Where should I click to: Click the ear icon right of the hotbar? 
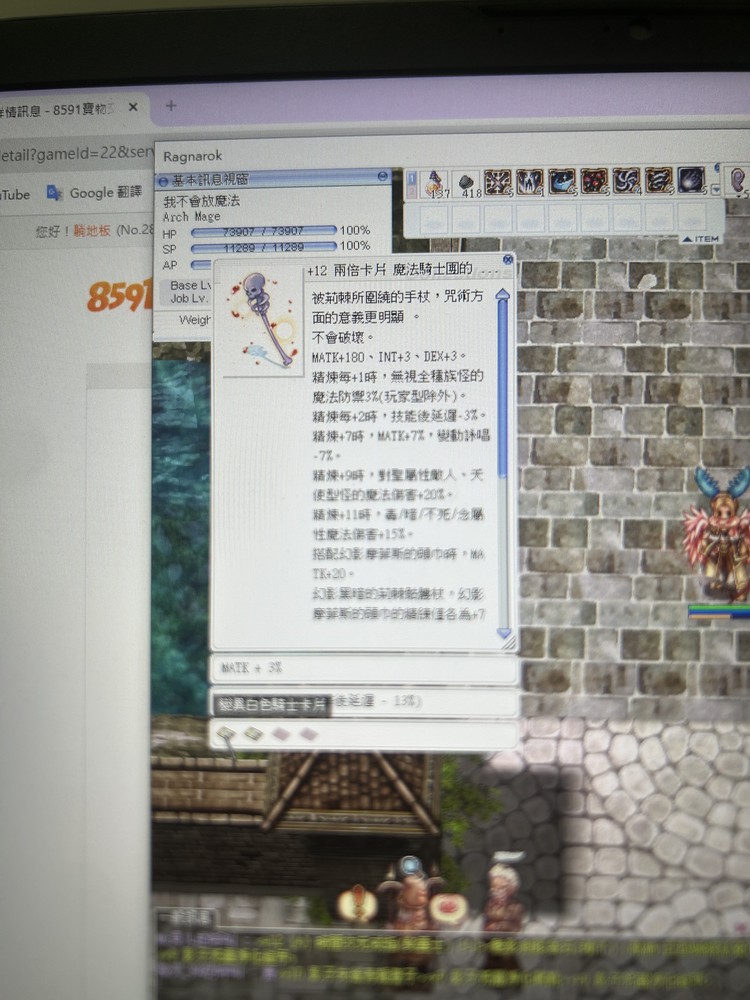tap(737, 180)
